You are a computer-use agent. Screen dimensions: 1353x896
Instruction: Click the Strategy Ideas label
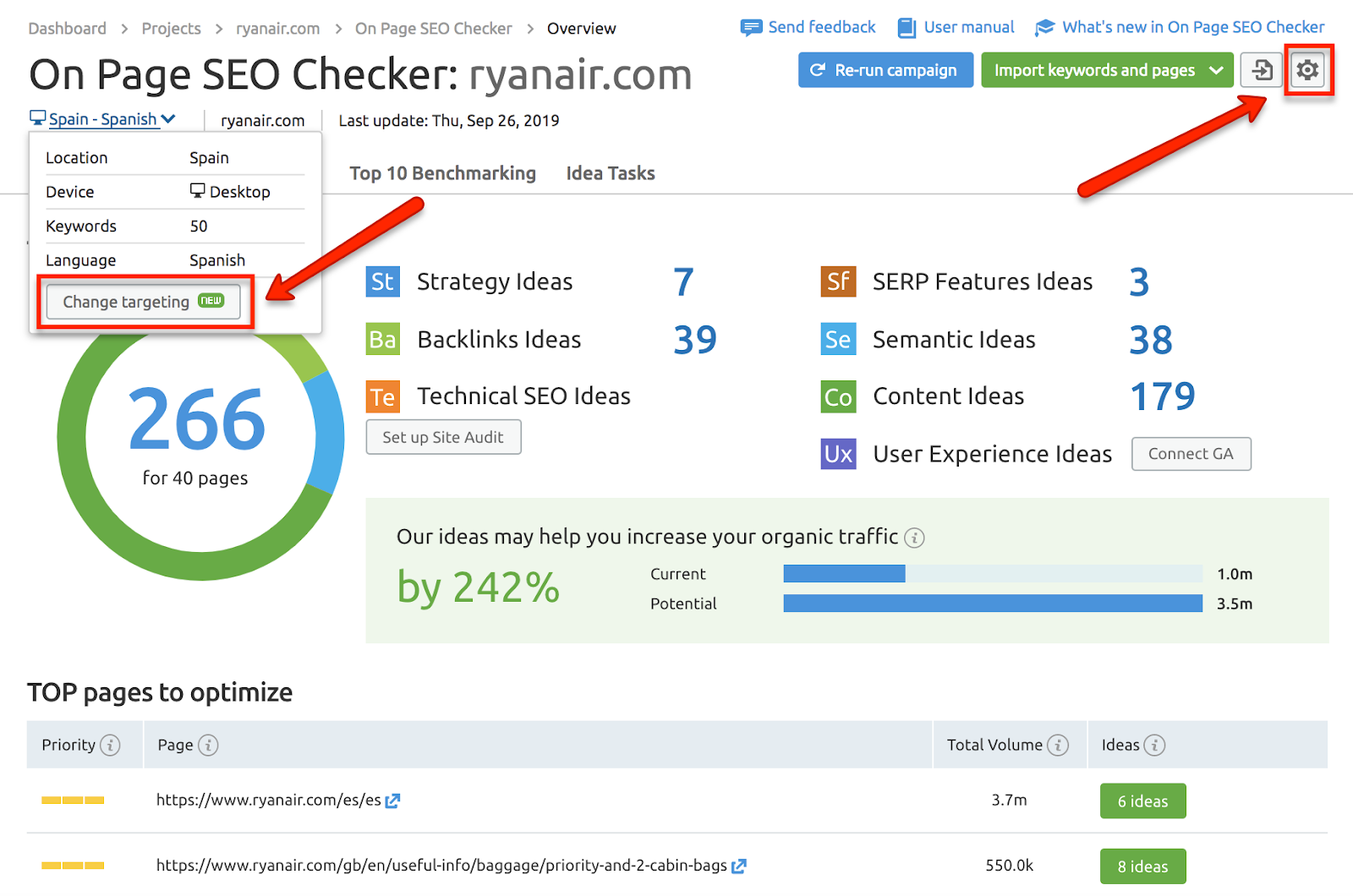(x=495, y=281)
